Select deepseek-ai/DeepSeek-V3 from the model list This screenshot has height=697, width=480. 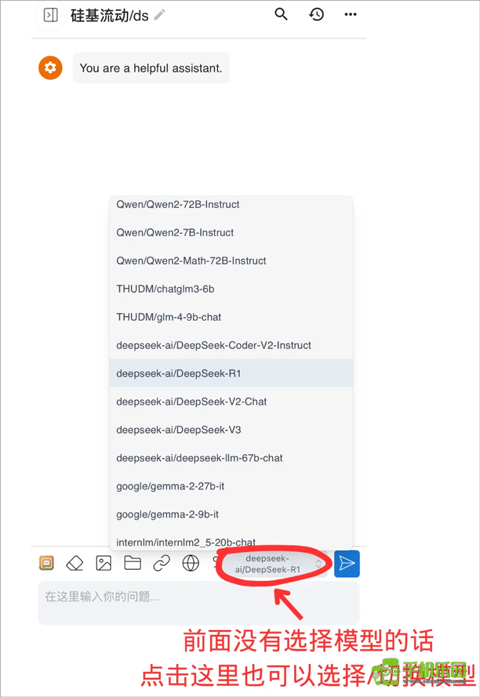pyautogui.click(x=231, y=430)
